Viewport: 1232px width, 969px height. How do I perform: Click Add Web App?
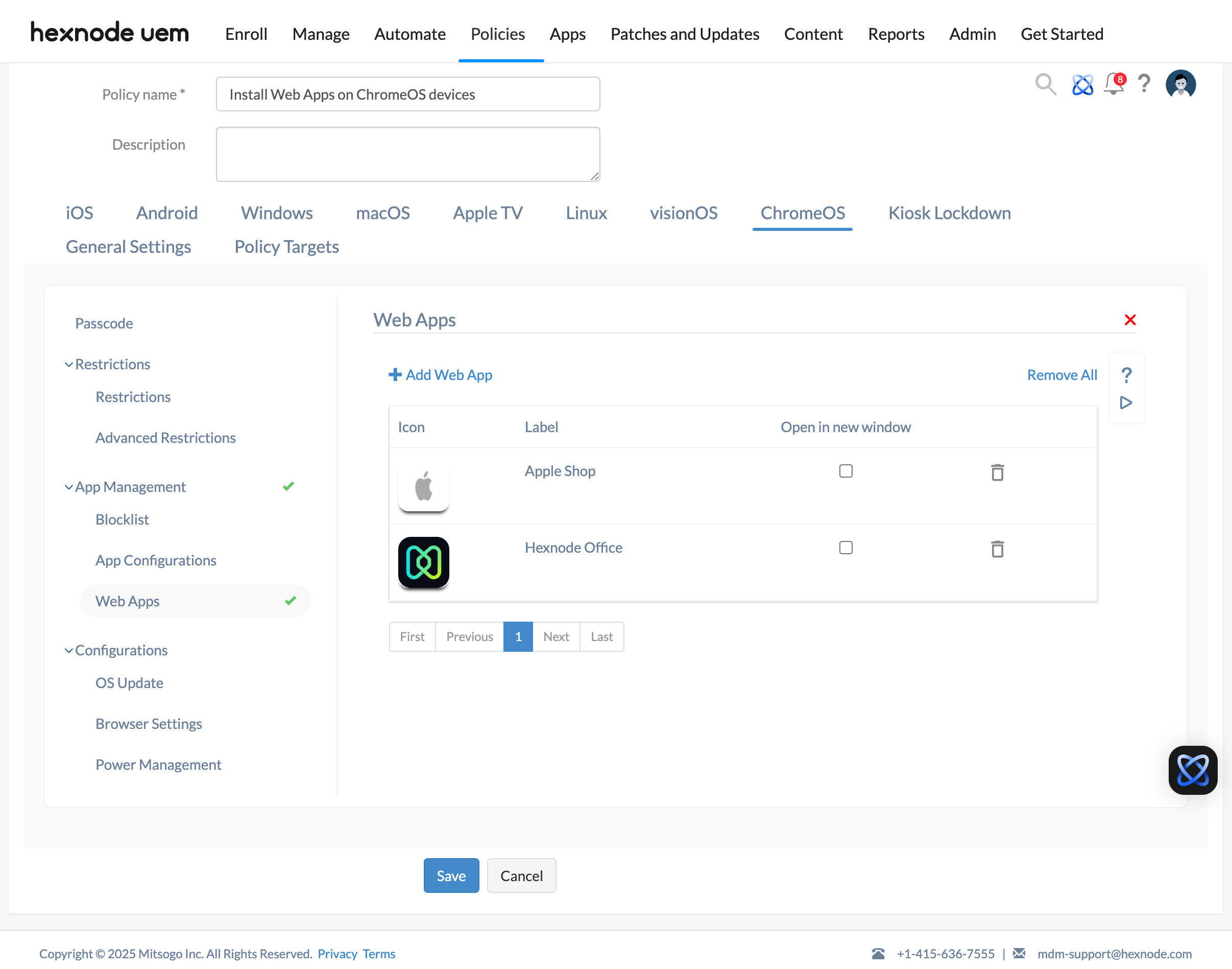point(440,375)
